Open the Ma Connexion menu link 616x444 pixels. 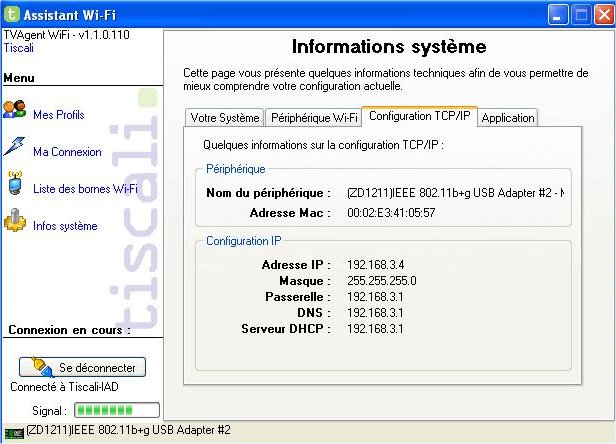[x=67, y=152]
